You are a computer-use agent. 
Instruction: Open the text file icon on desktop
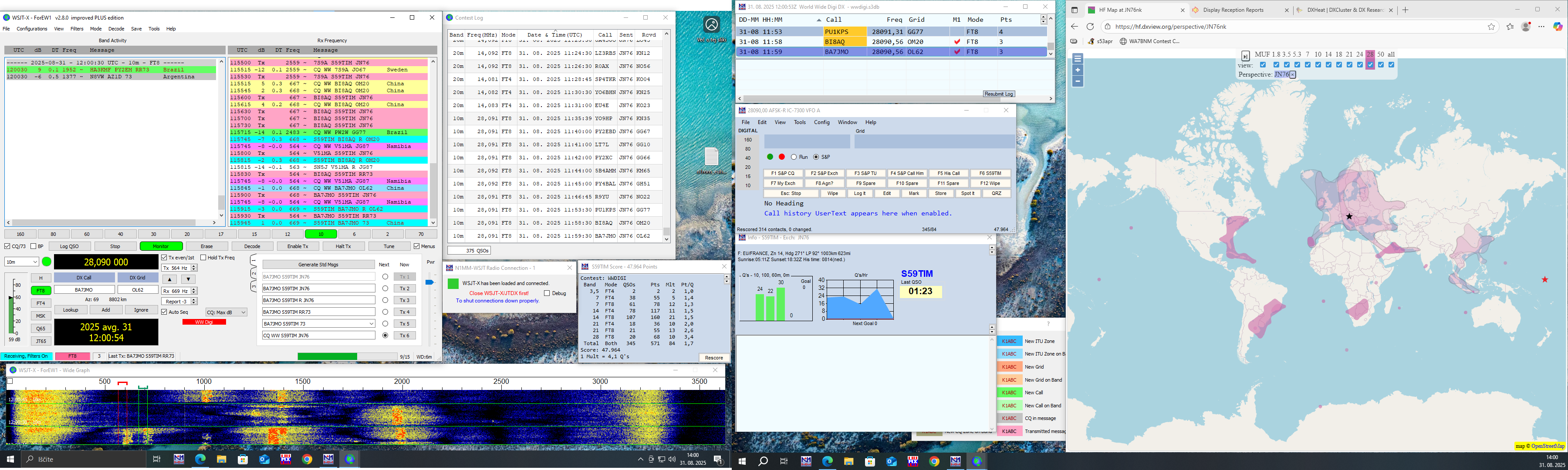712,161
